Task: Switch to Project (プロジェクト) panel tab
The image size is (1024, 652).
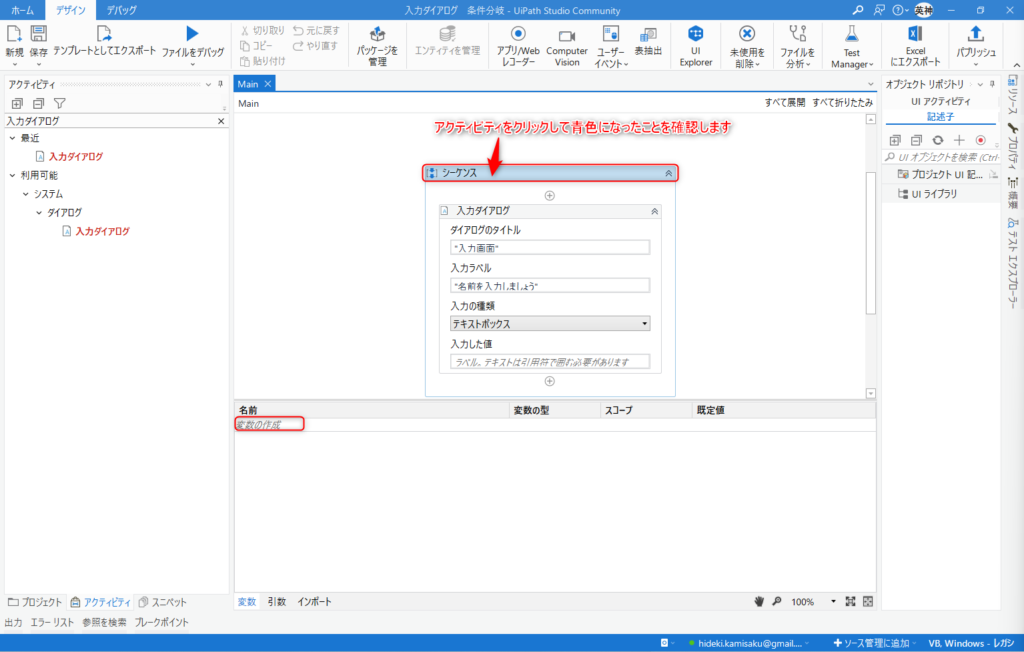Action: [x=35, y=602]
